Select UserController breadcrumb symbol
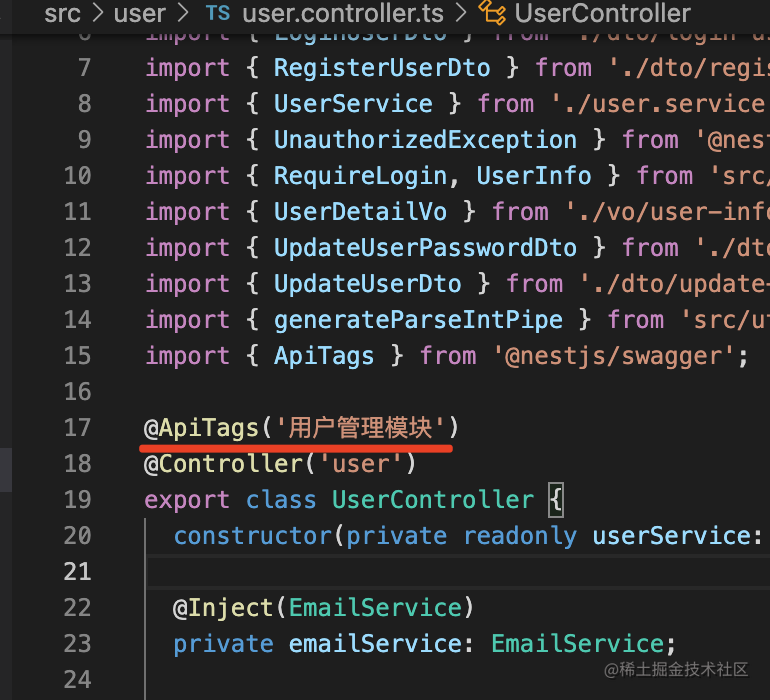 603,13
